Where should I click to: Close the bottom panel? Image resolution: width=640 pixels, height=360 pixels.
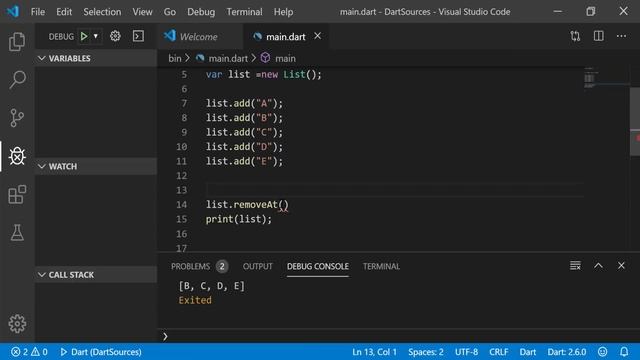pos(621,266)
